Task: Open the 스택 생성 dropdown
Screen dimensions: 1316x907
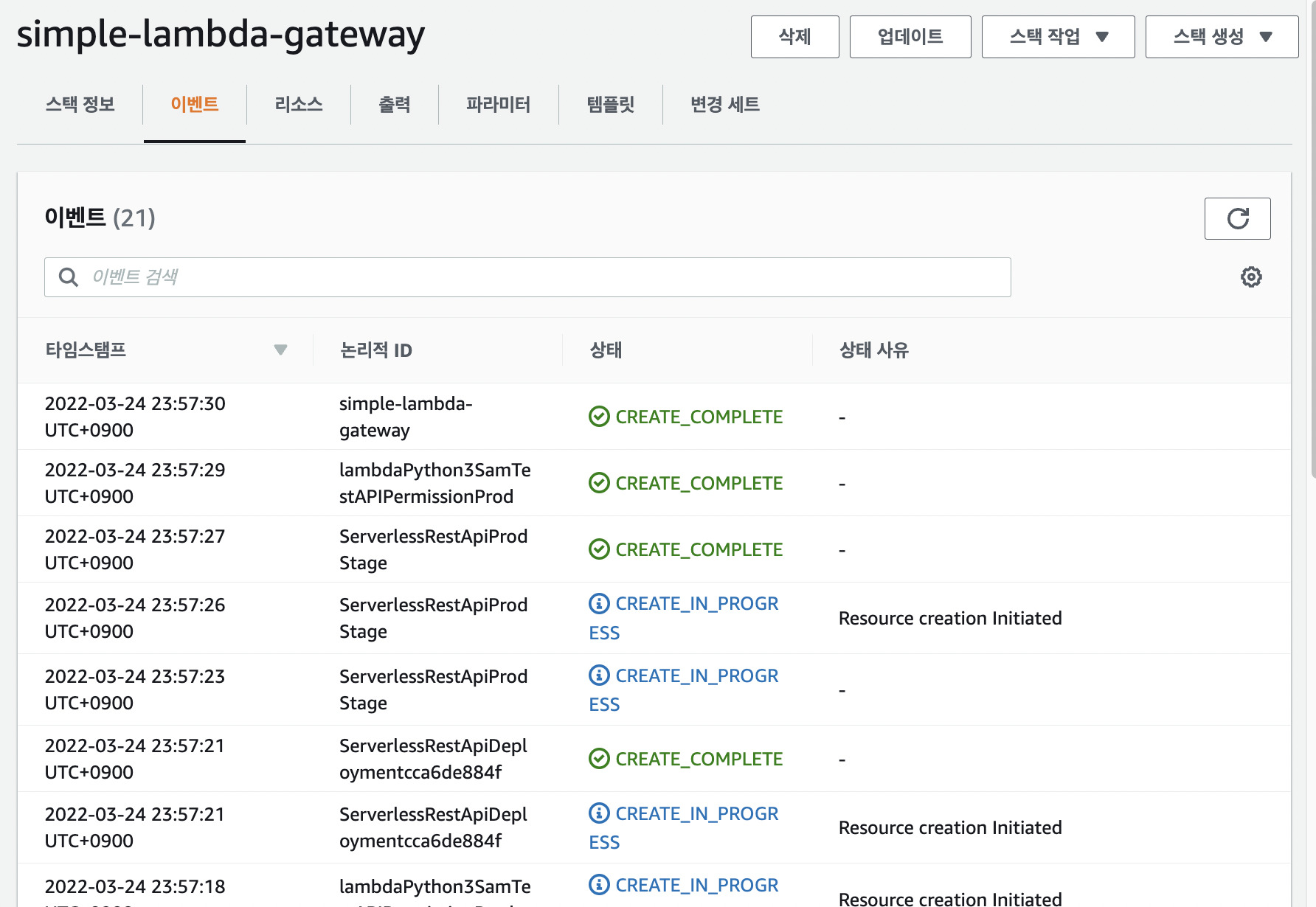Action: coord(1222,37)
